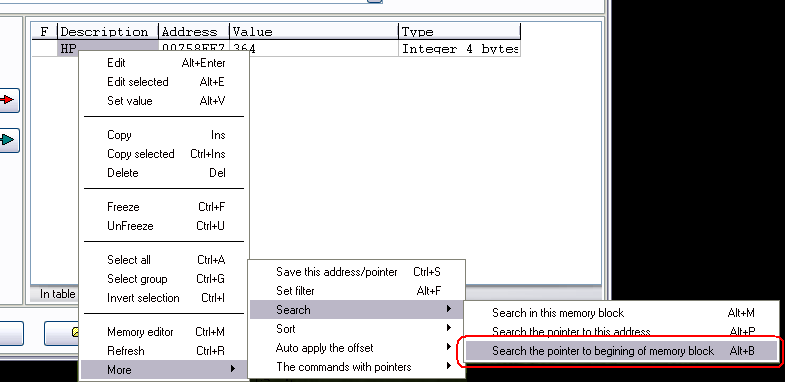The image size is (785, 382).
Task: Choose Freeze from the context menu
Action: (164, 207)
